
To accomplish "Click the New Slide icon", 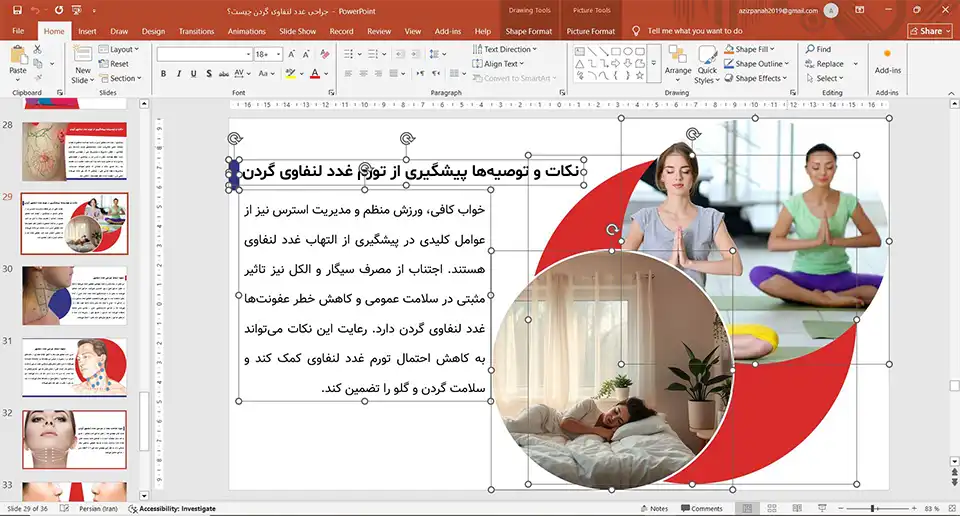I will (x=83, y=55).
